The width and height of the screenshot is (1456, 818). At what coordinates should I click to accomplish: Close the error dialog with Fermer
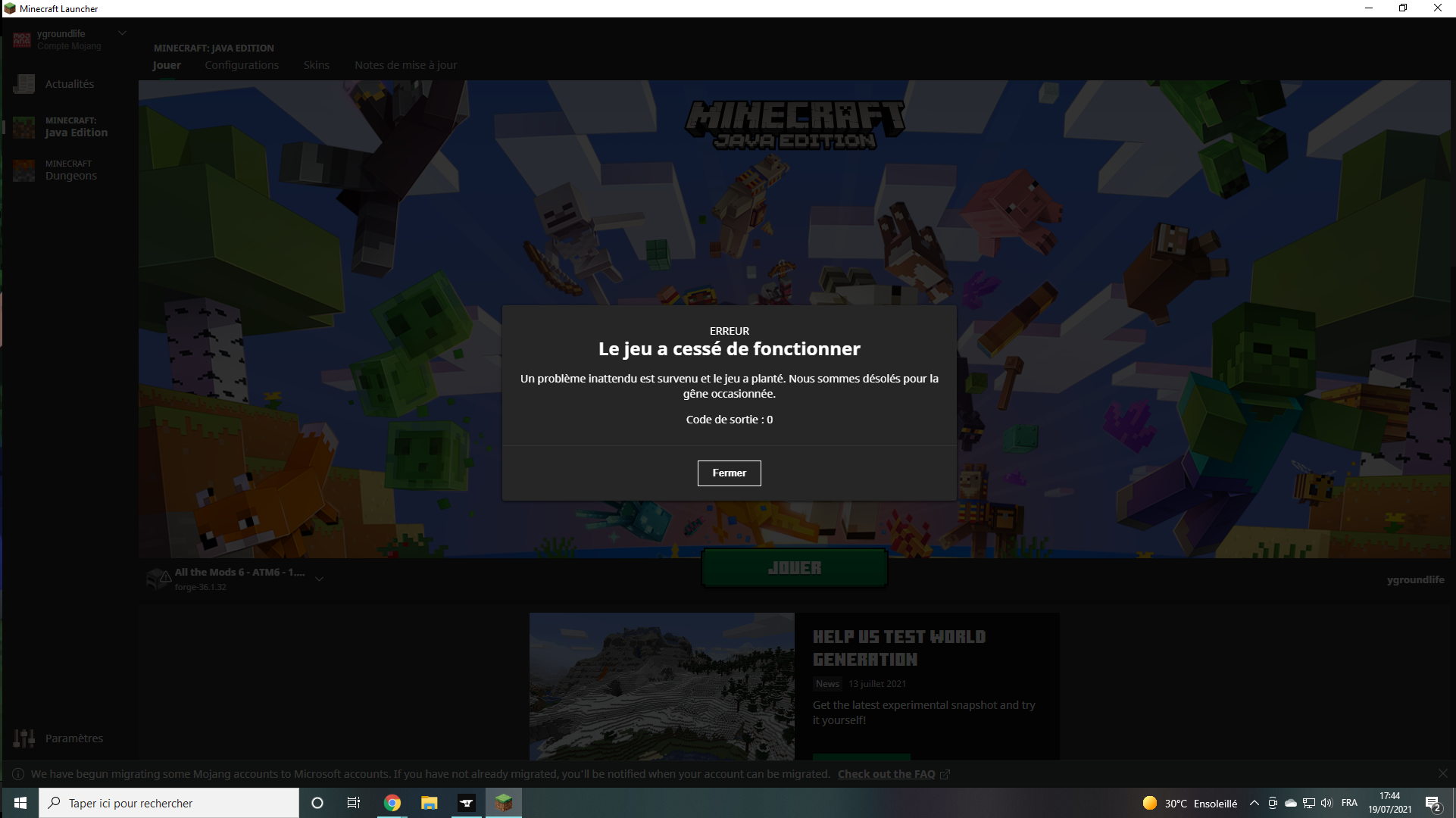click(729, 473)
